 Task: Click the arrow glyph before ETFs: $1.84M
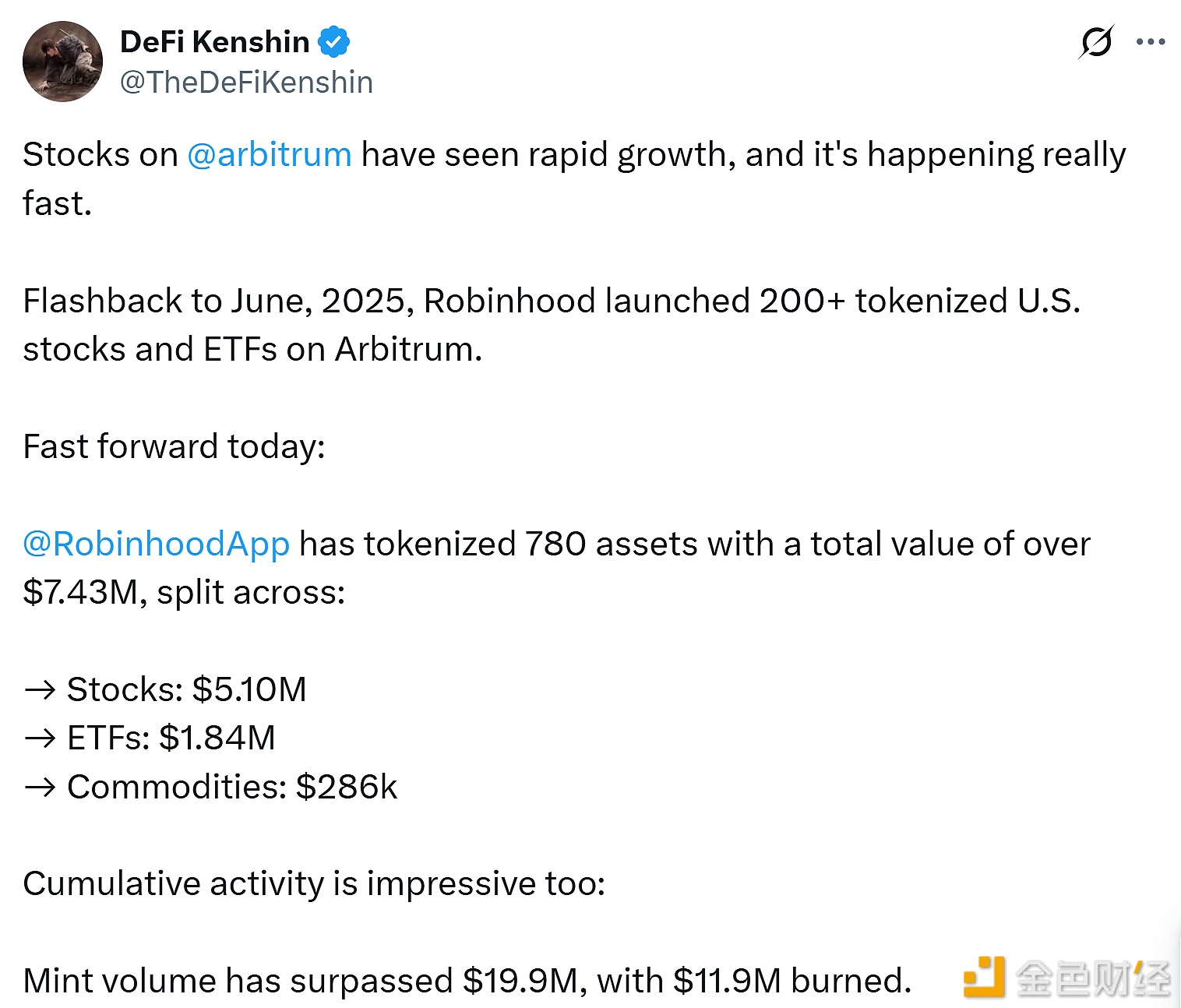click(38, 737)
